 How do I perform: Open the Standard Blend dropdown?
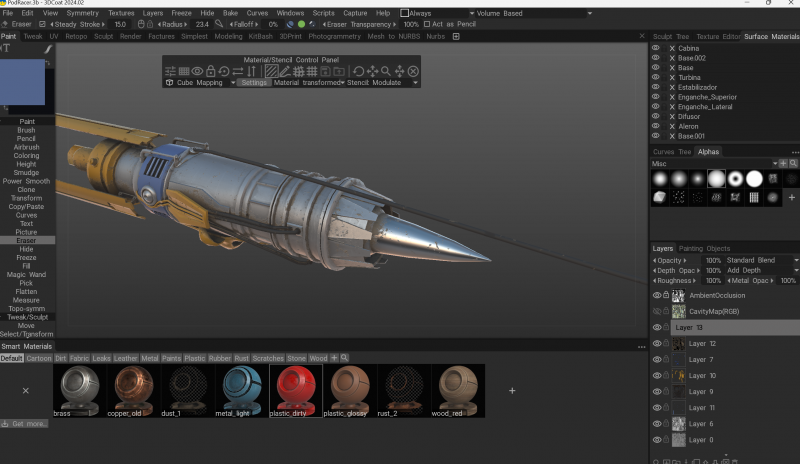pyautogui.click(x=762, y=260)
